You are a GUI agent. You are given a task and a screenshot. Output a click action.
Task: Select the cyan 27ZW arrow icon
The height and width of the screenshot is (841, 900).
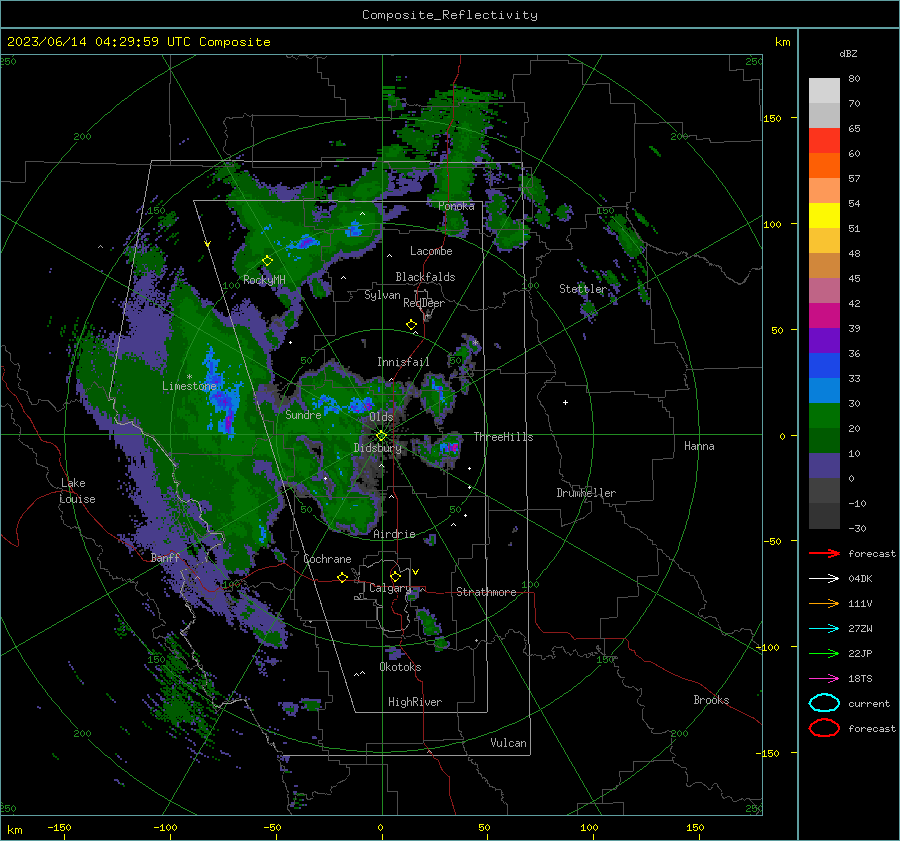click(824, 629)
